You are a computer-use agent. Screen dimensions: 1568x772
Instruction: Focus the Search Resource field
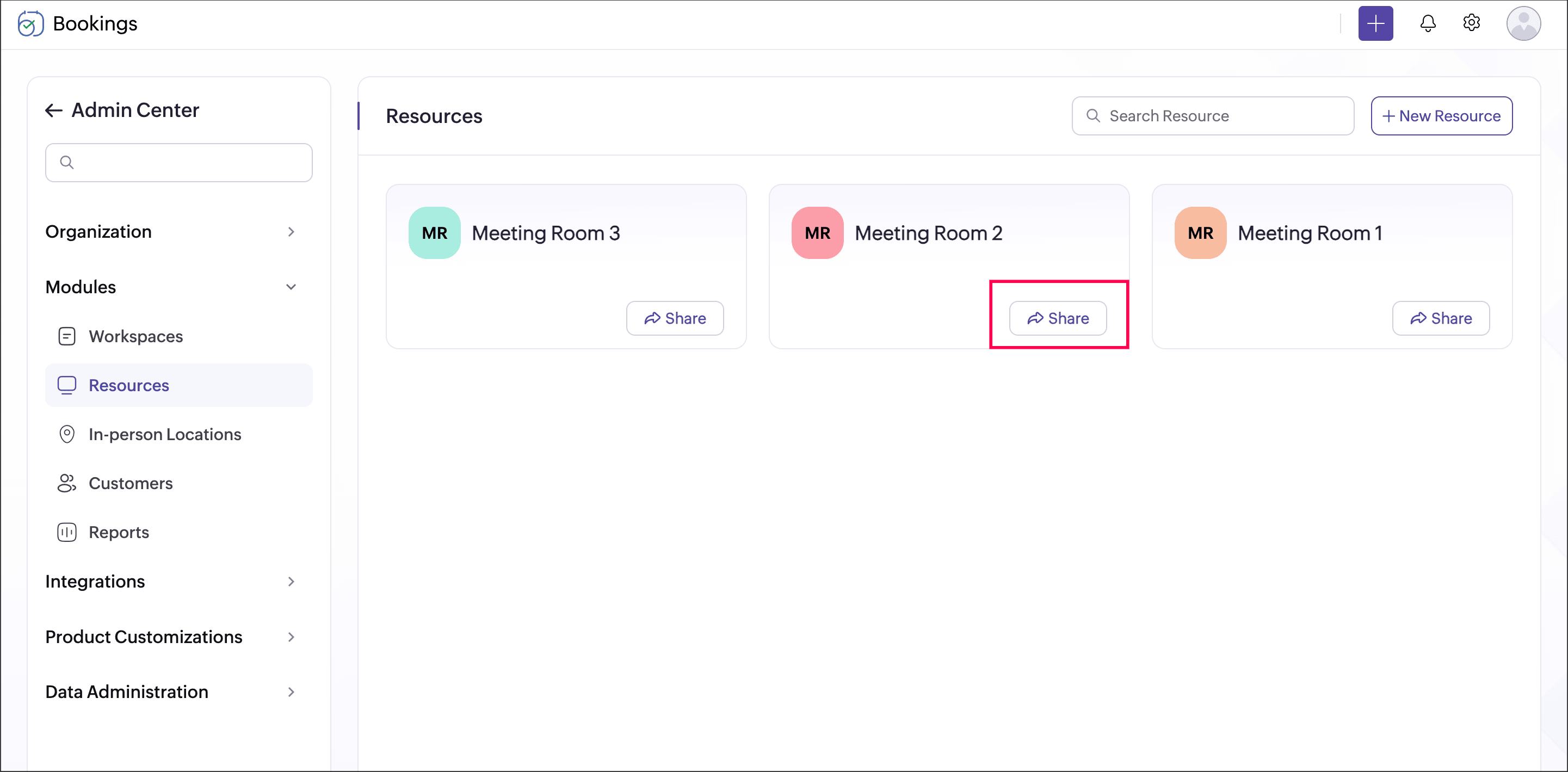(x=1212, y=116)
